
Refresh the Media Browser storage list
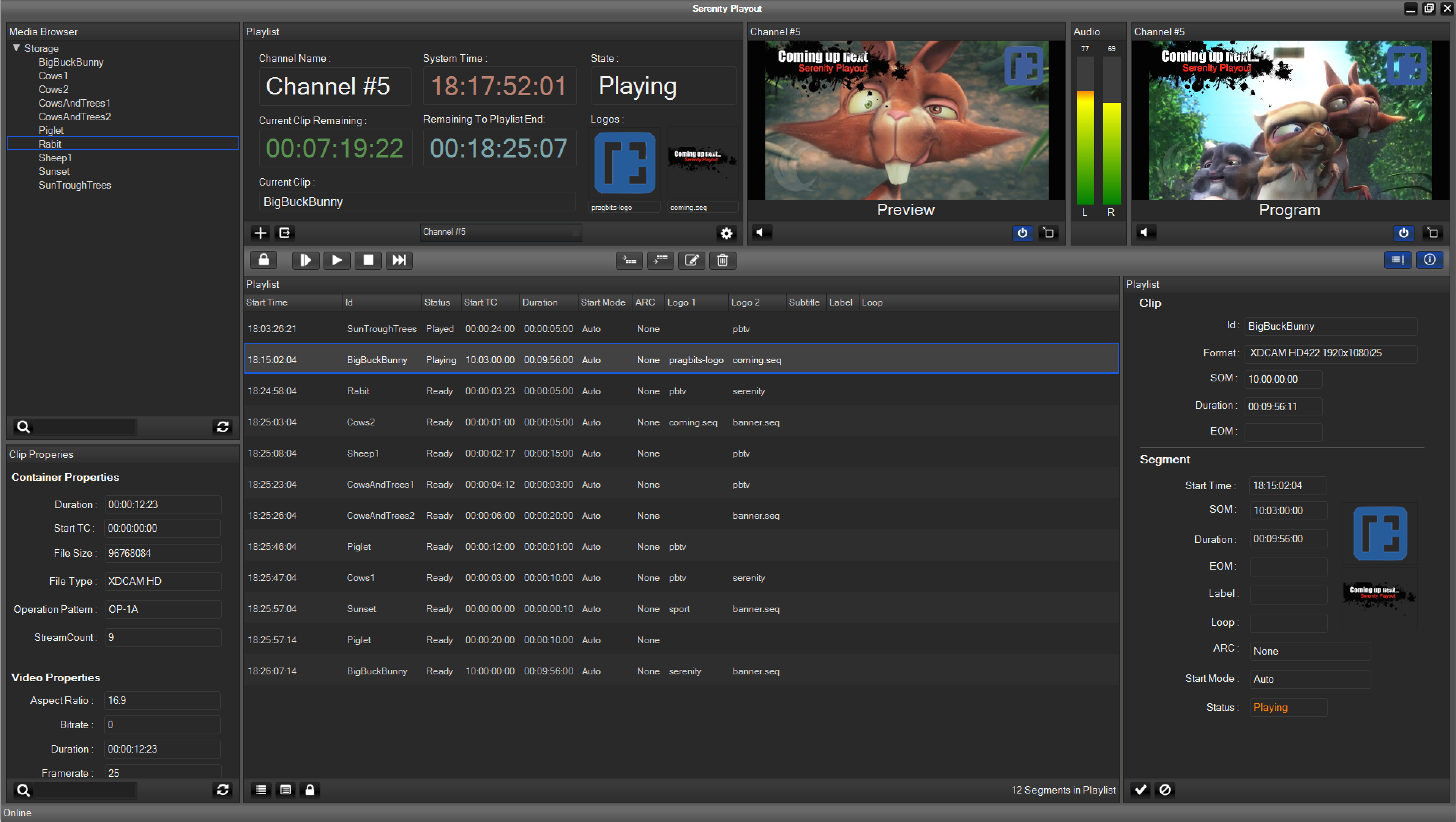click(223, 427)
